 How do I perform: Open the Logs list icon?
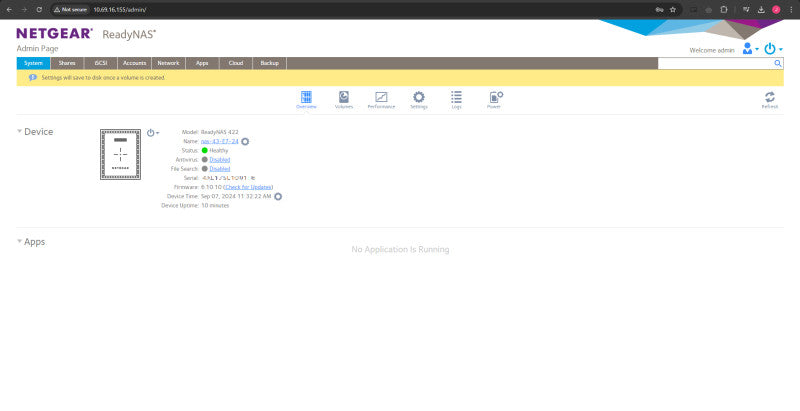click(456, 97)
